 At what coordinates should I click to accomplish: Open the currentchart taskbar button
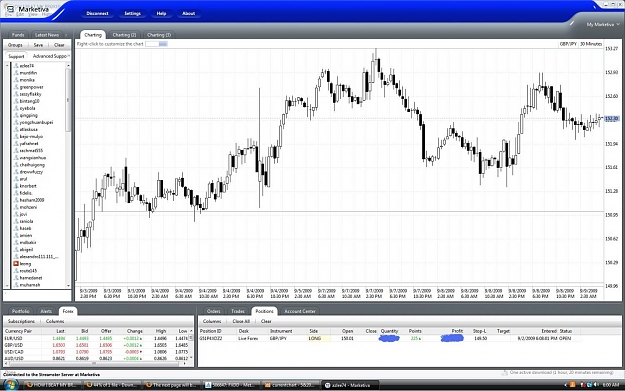(291, 385)
